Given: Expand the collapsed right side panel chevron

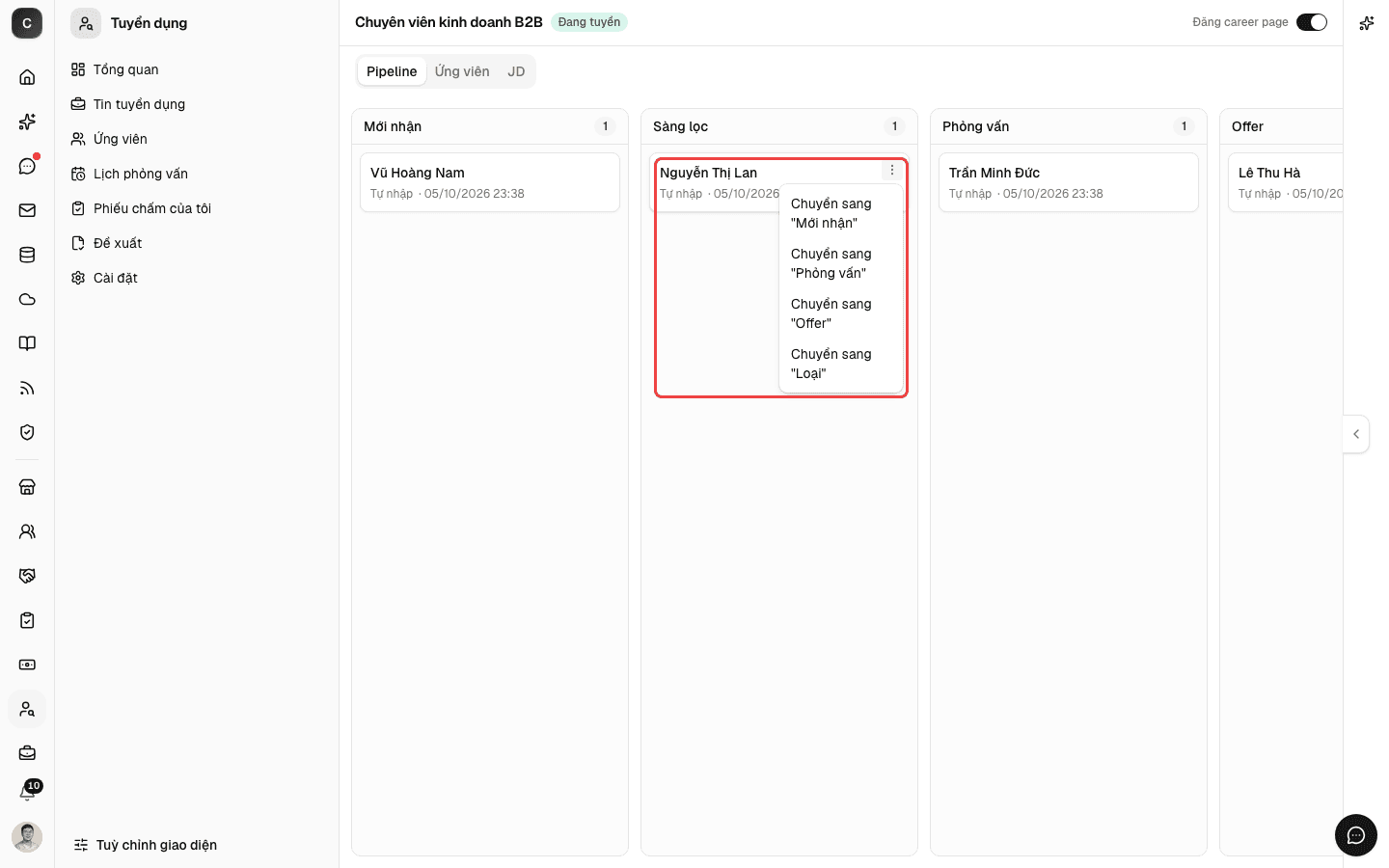Looking at the screenshot, I should coord(1356,434).
